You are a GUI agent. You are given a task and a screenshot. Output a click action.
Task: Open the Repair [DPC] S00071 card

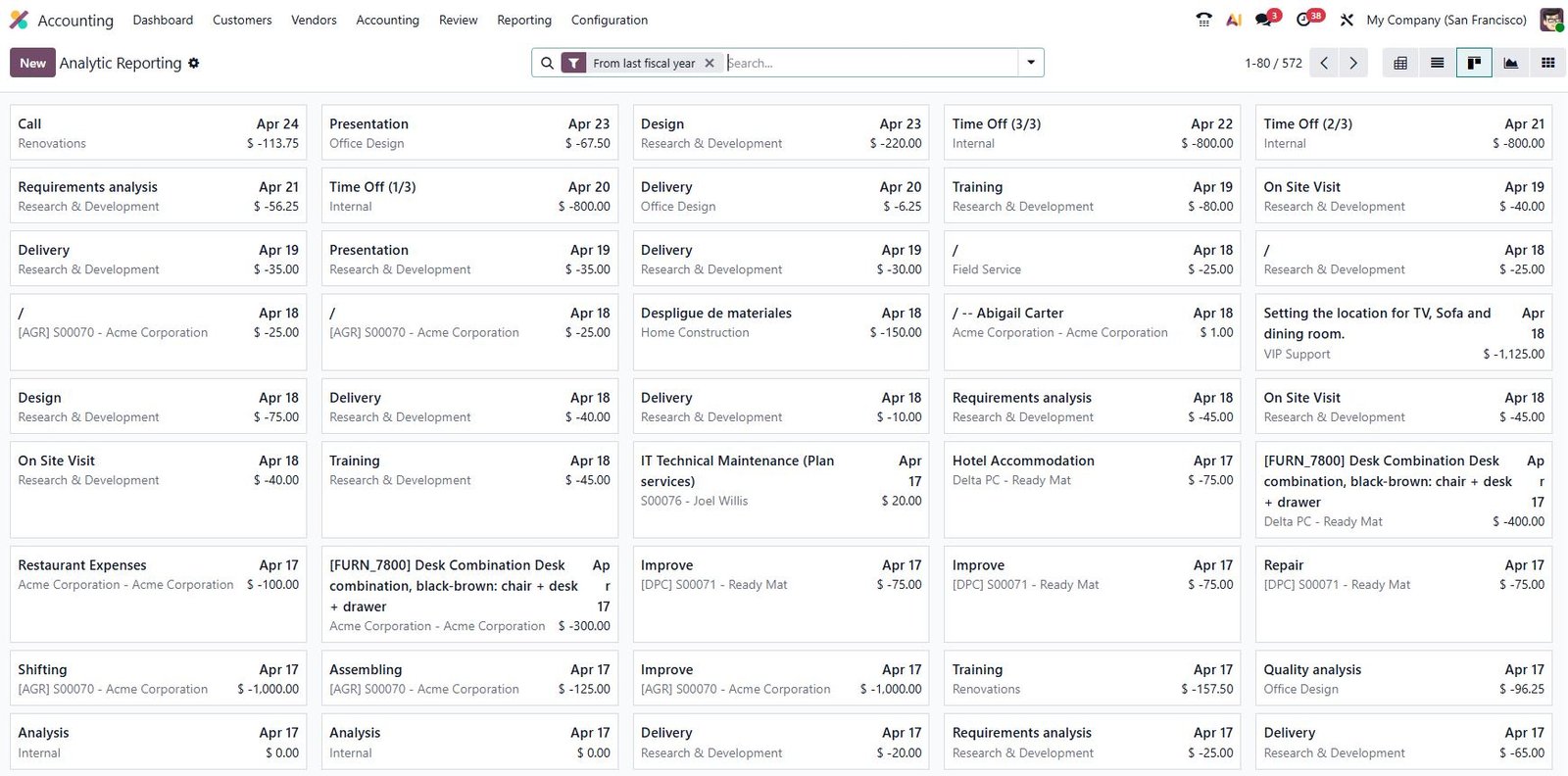click(x=1403, y=594)
